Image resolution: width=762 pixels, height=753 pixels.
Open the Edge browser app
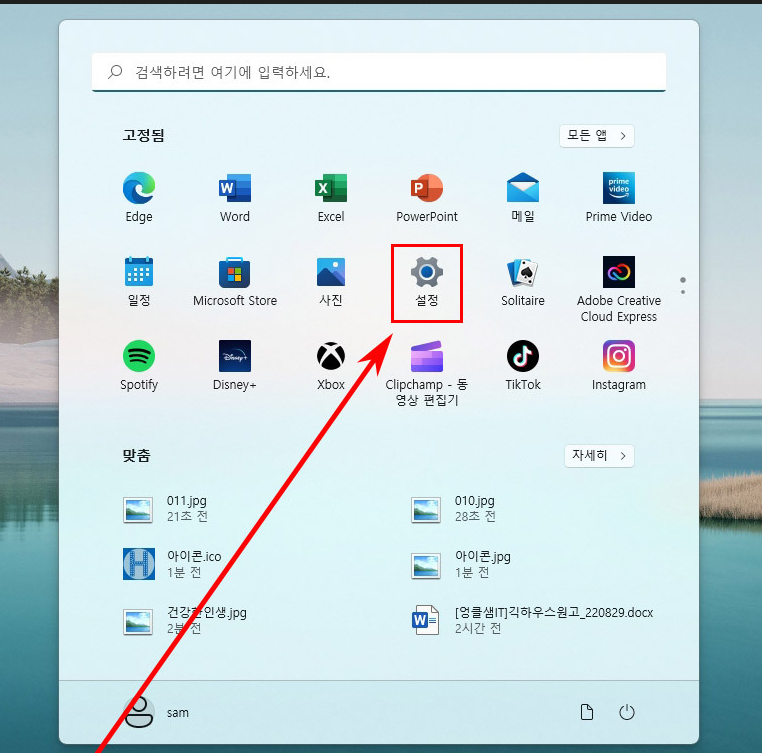pyautogui.click(x=139, y=197)
